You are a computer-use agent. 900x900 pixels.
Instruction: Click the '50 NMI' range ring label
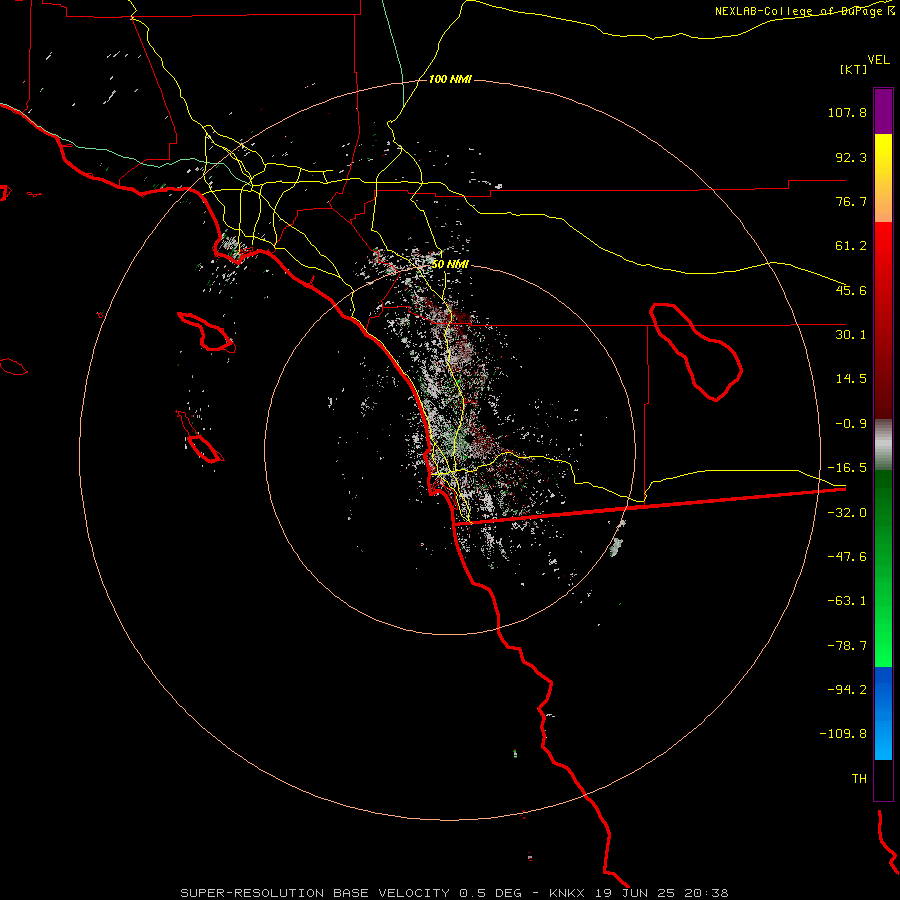(x=450, y=265)
